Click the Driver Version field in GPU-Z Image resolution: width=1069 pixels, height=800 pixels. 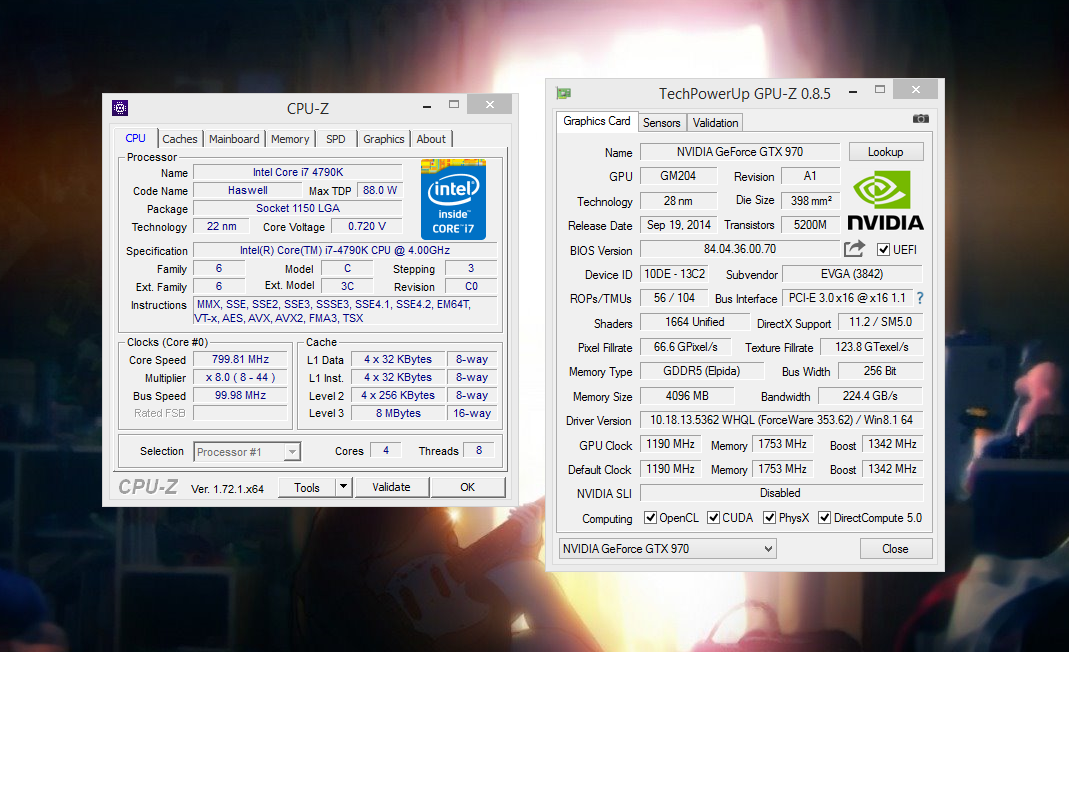pos(781,420)
